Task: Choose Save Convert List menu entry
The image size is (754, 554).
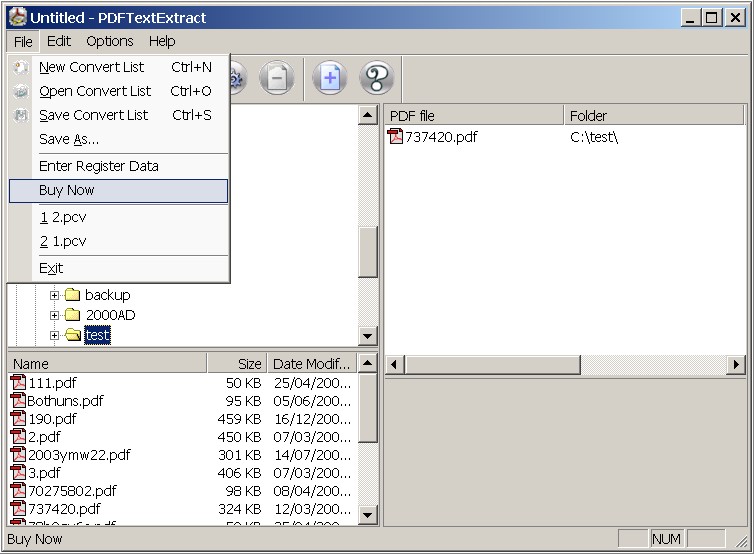Action: 118,115
